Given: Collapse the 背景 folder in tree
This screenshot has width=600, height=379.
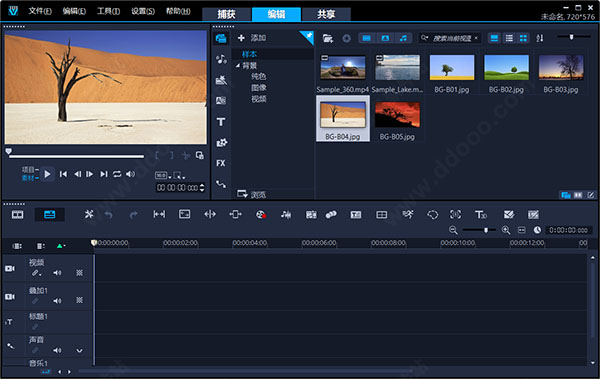Looking at the screenshot, I should [x=238, y=66].
